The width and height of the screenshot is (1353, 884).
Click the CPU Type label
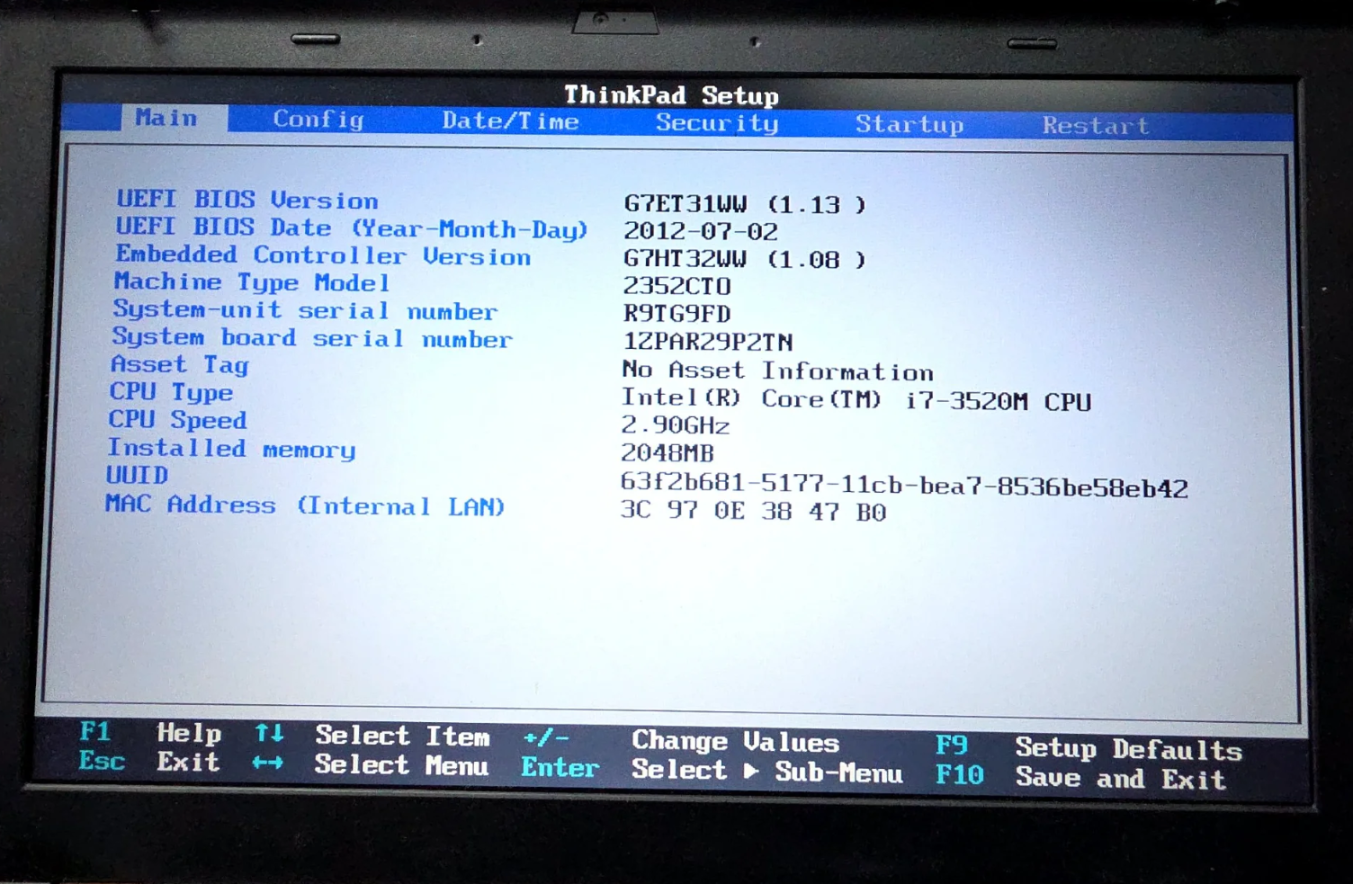(x=171, y=393)
